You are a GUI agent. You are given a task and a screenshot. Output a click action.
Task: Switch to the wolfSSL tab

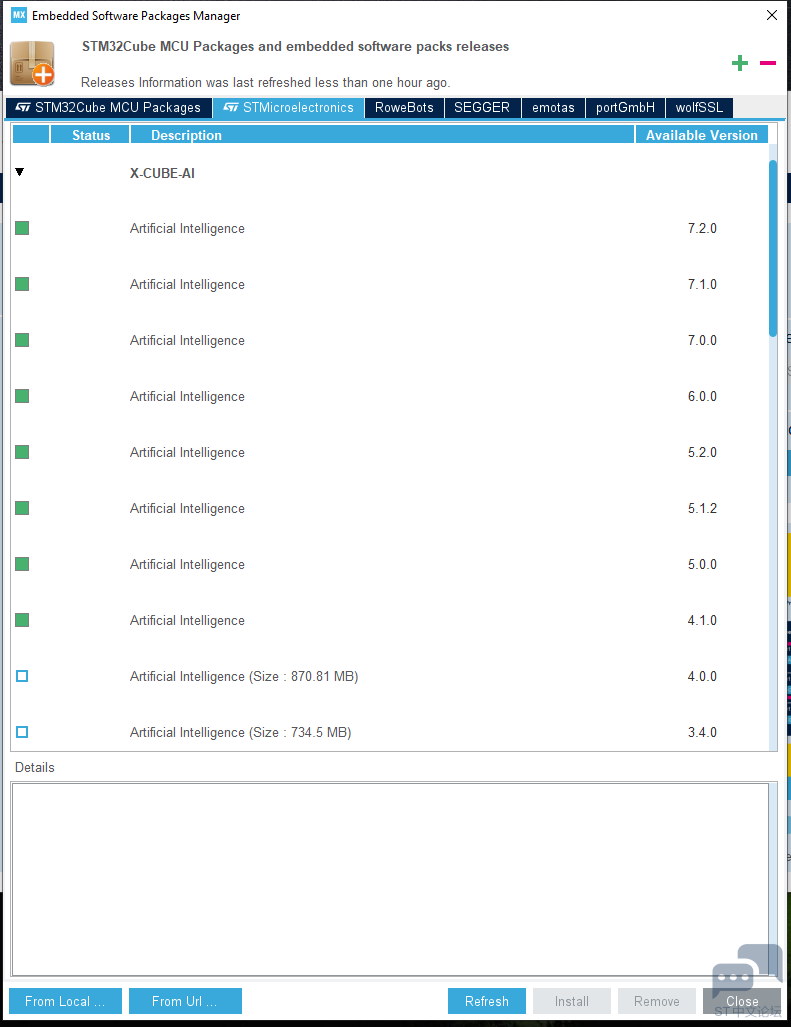coord(699,107)
